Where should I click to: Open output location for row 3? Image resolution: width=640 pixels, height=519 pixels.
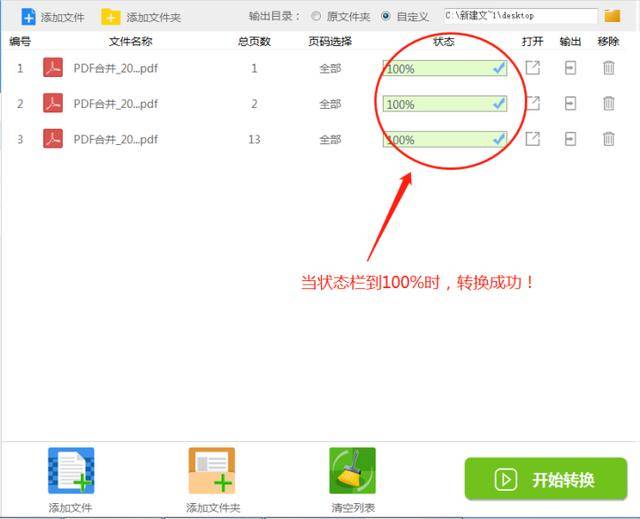coord(570,139)
